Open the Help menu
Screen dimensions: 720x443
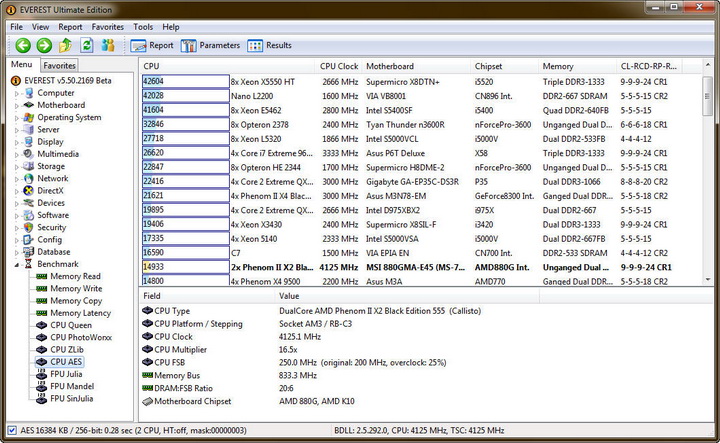click(x=171, y=27)
